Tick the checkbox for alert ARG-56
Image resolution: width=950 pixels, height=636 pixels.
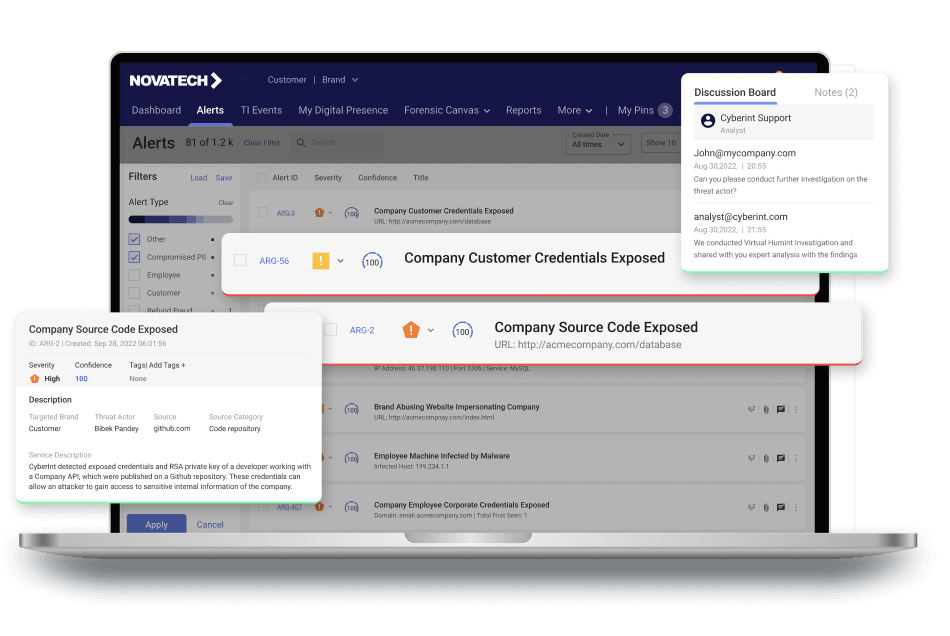[x=240, y=261]
